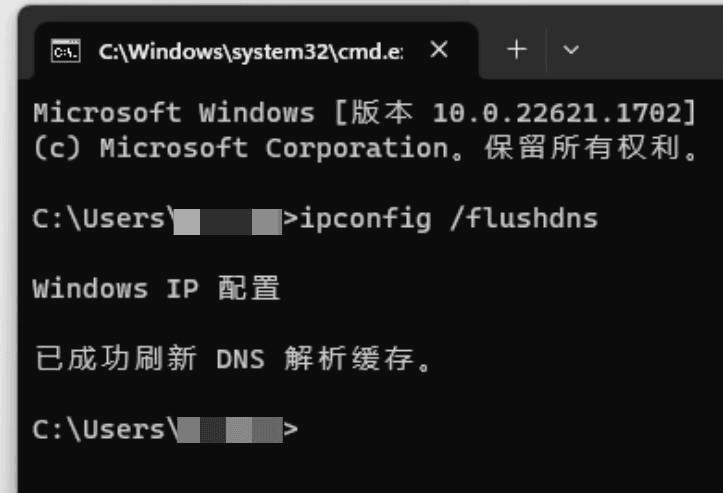Viewport: 723px width, 493px height.
Task: Click C:\Users in the first prompt line
Action: [x=98, y=219]
